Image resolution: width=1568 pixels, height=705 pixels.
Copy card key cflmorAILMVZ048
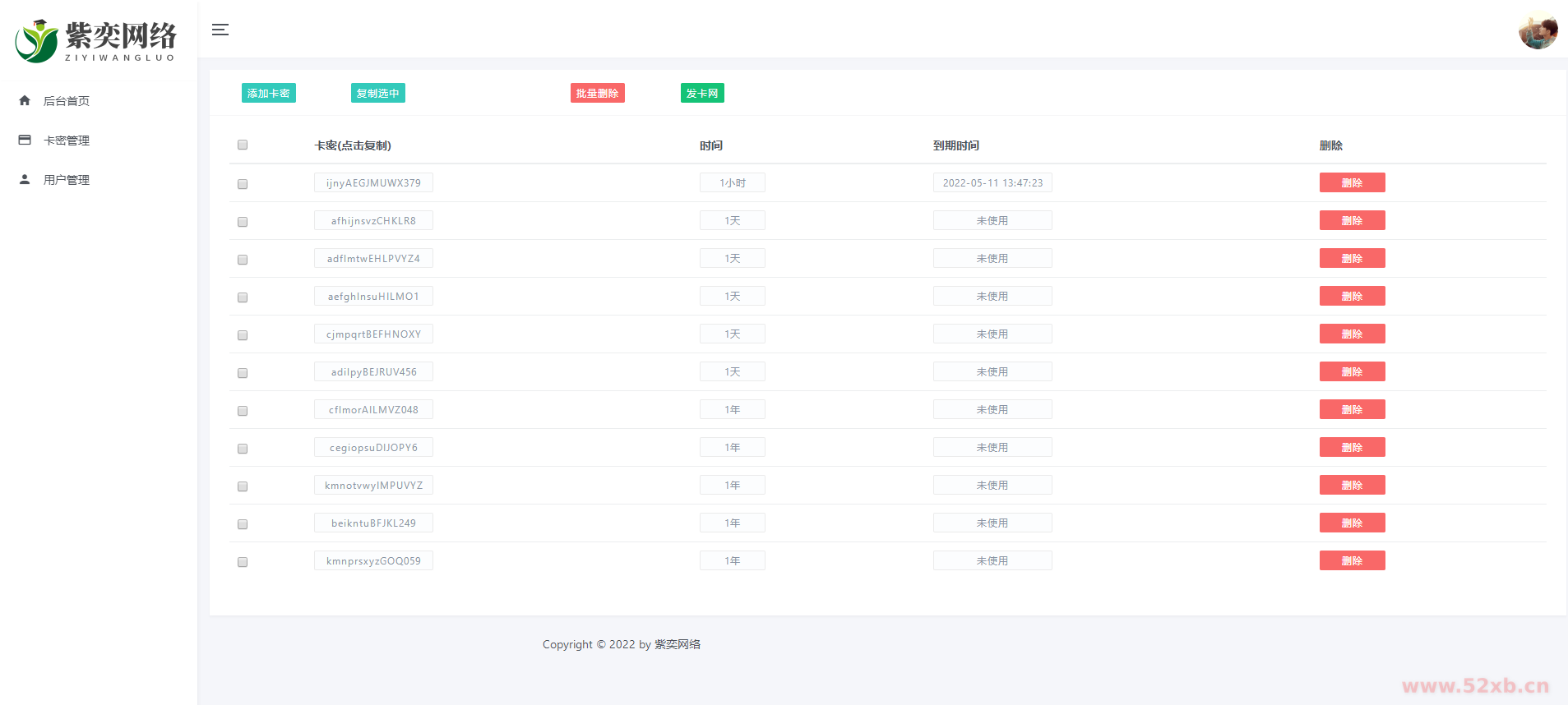pyautogui.click(x=373, y=409)
